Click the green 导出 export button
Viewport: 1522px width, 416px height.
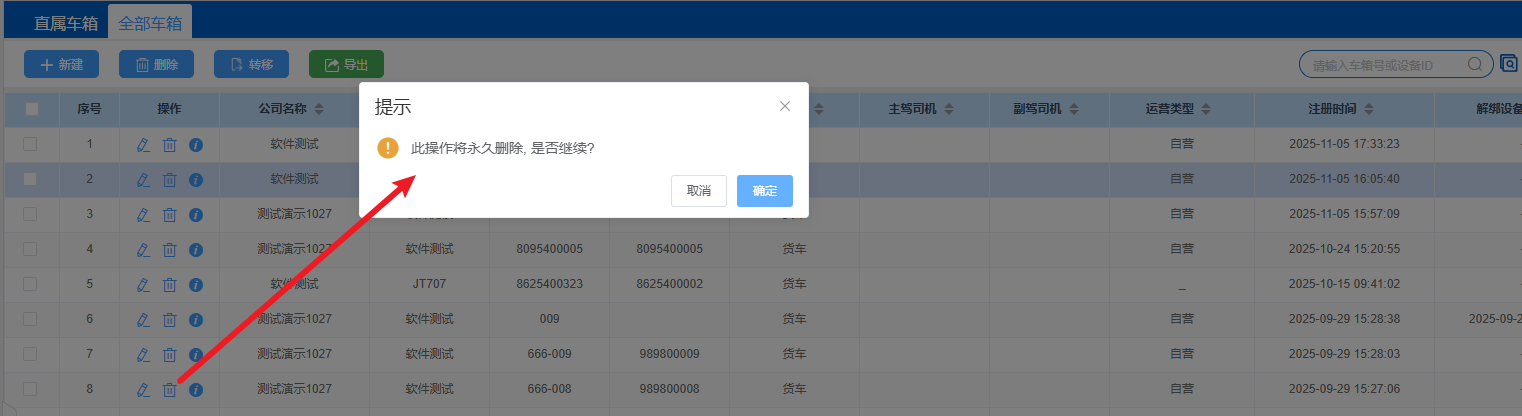tap(346, 65)
